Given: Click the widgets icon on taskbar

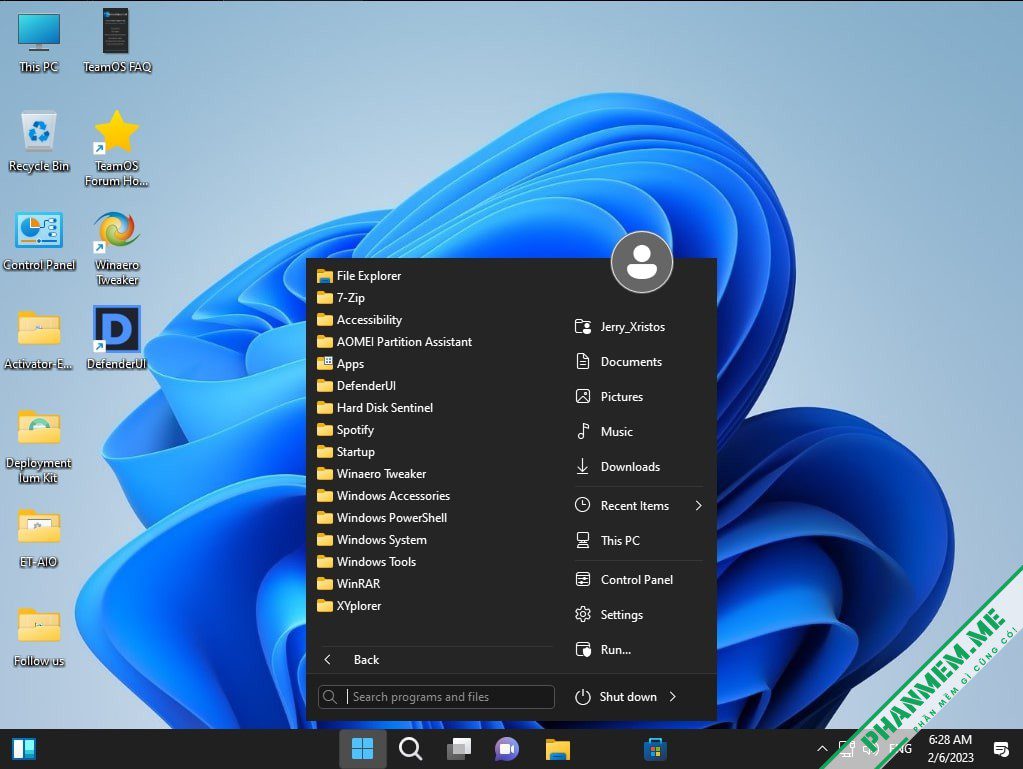Looking at the screenshot, I should coord(24,749).
